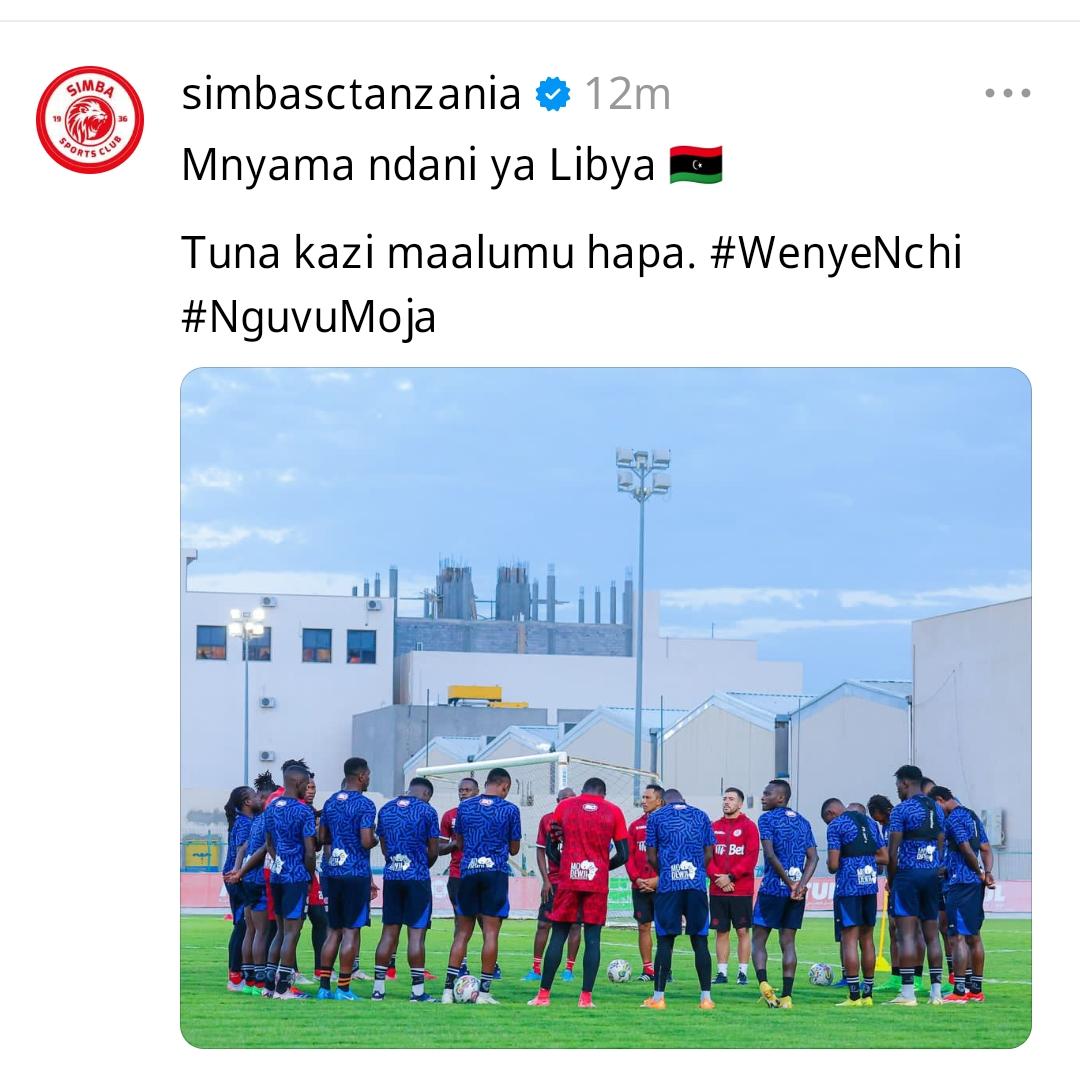Click the 12m post timestamp
The image size is (1080, 1084).
pyautogui.click(x=628, y=94)
